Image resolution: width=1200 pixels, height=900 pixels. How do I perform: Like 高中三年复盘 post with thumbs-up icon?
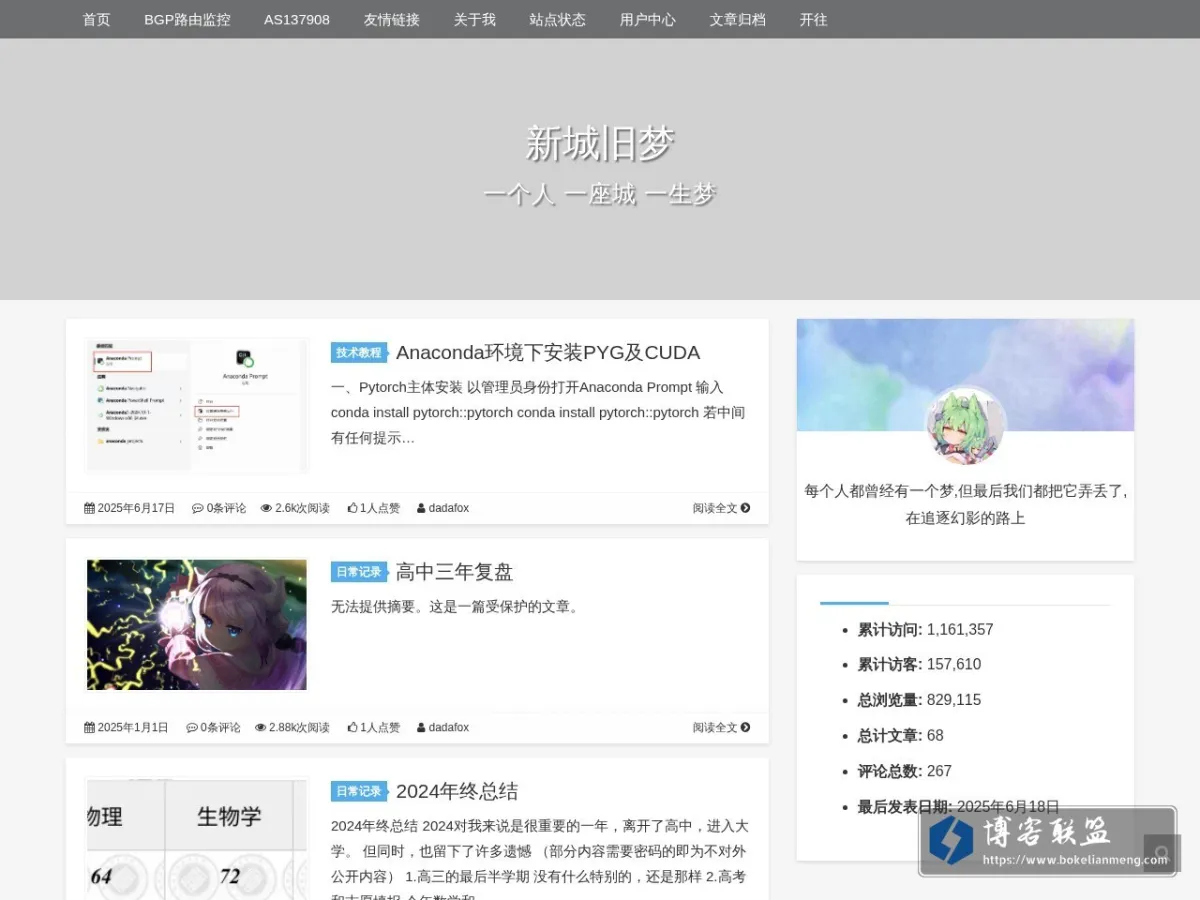click(x=352, y=727)
